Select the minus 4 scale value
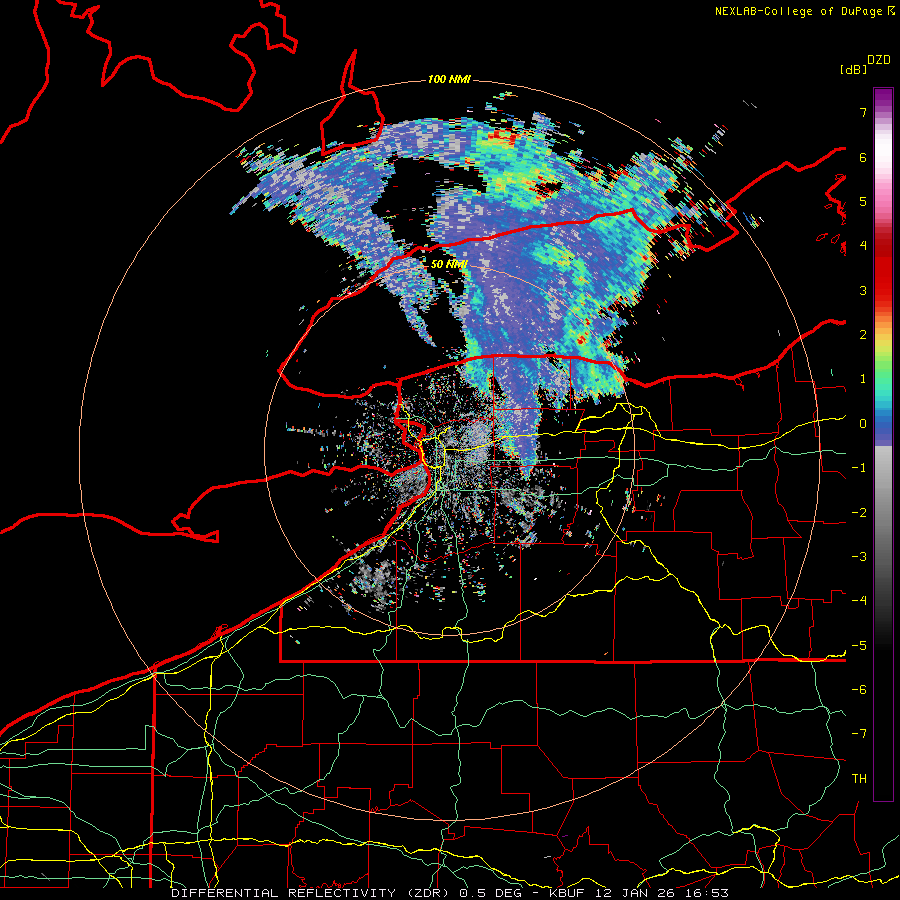This screenshot has width=900, height=900. click(x=859, y=601)
